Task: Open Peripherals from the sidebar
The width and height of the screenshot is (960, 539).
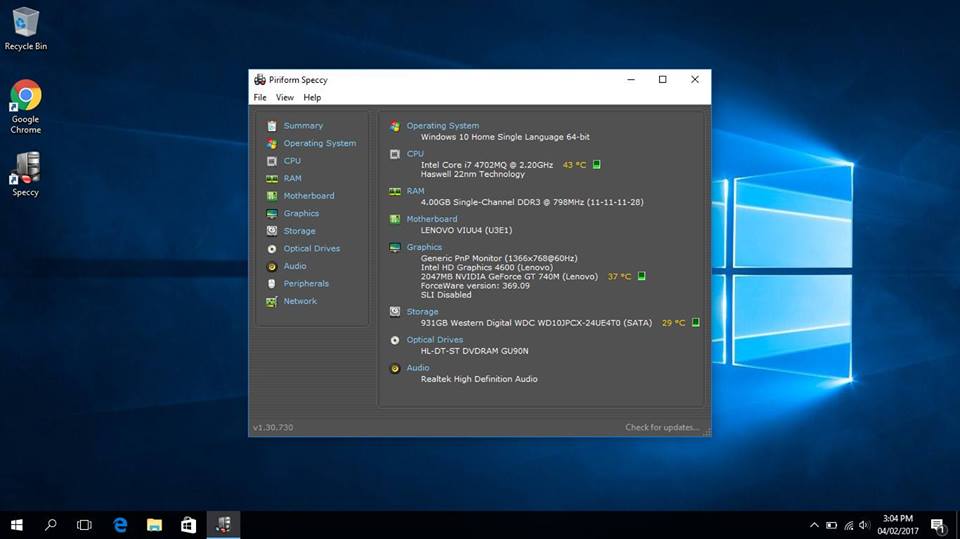Action: (x=306, y=284)
